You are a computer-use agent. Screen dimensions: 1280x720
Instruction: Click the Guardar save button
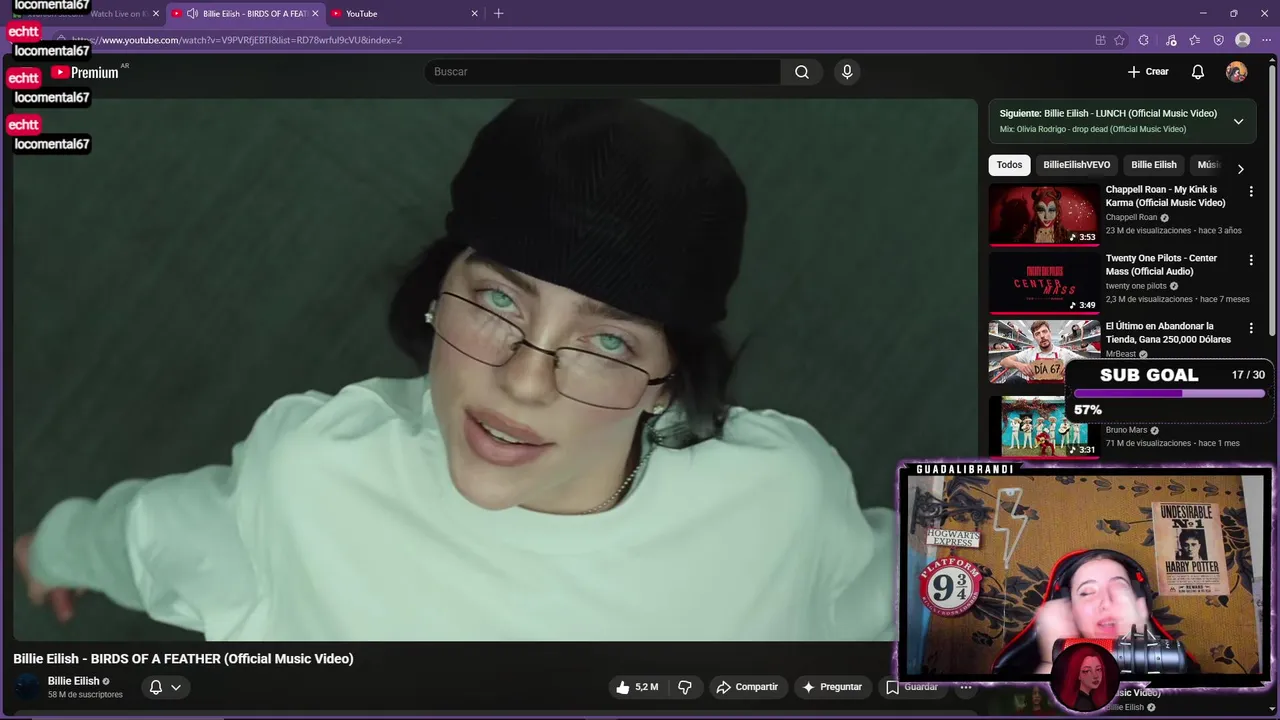pos(912,687)
